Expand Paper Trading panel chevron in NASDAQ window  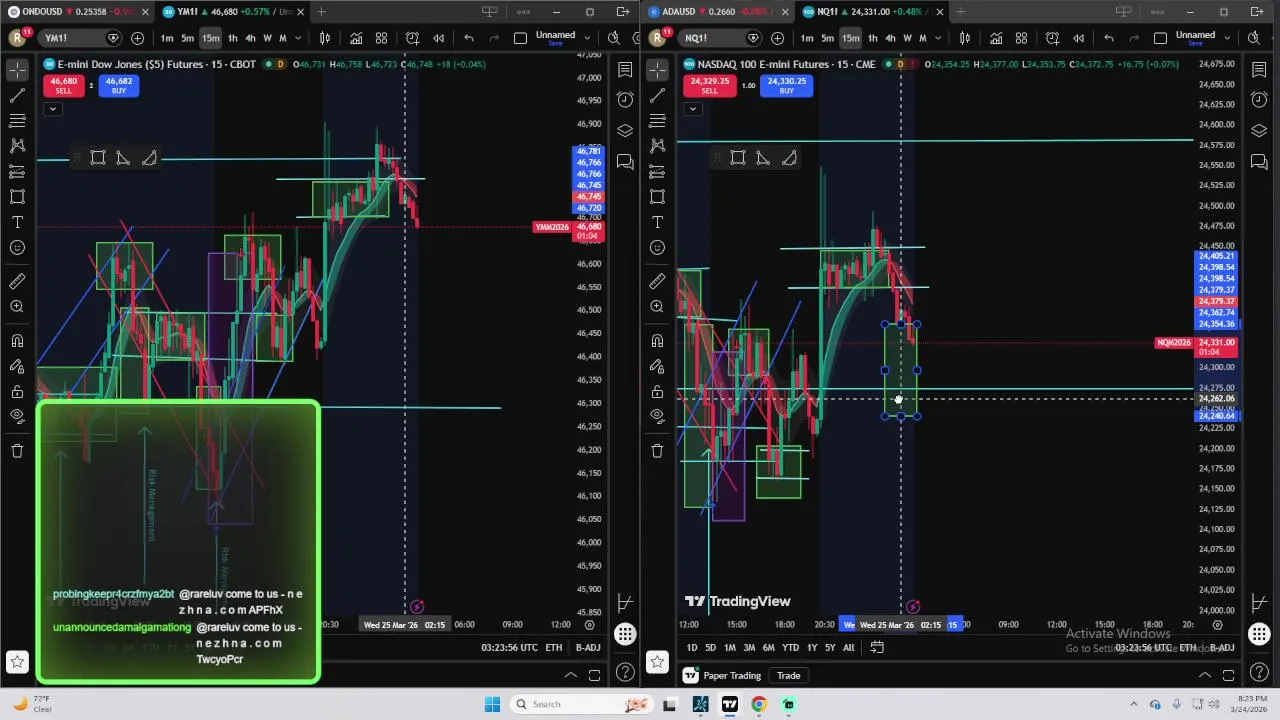pos(1205,676)
